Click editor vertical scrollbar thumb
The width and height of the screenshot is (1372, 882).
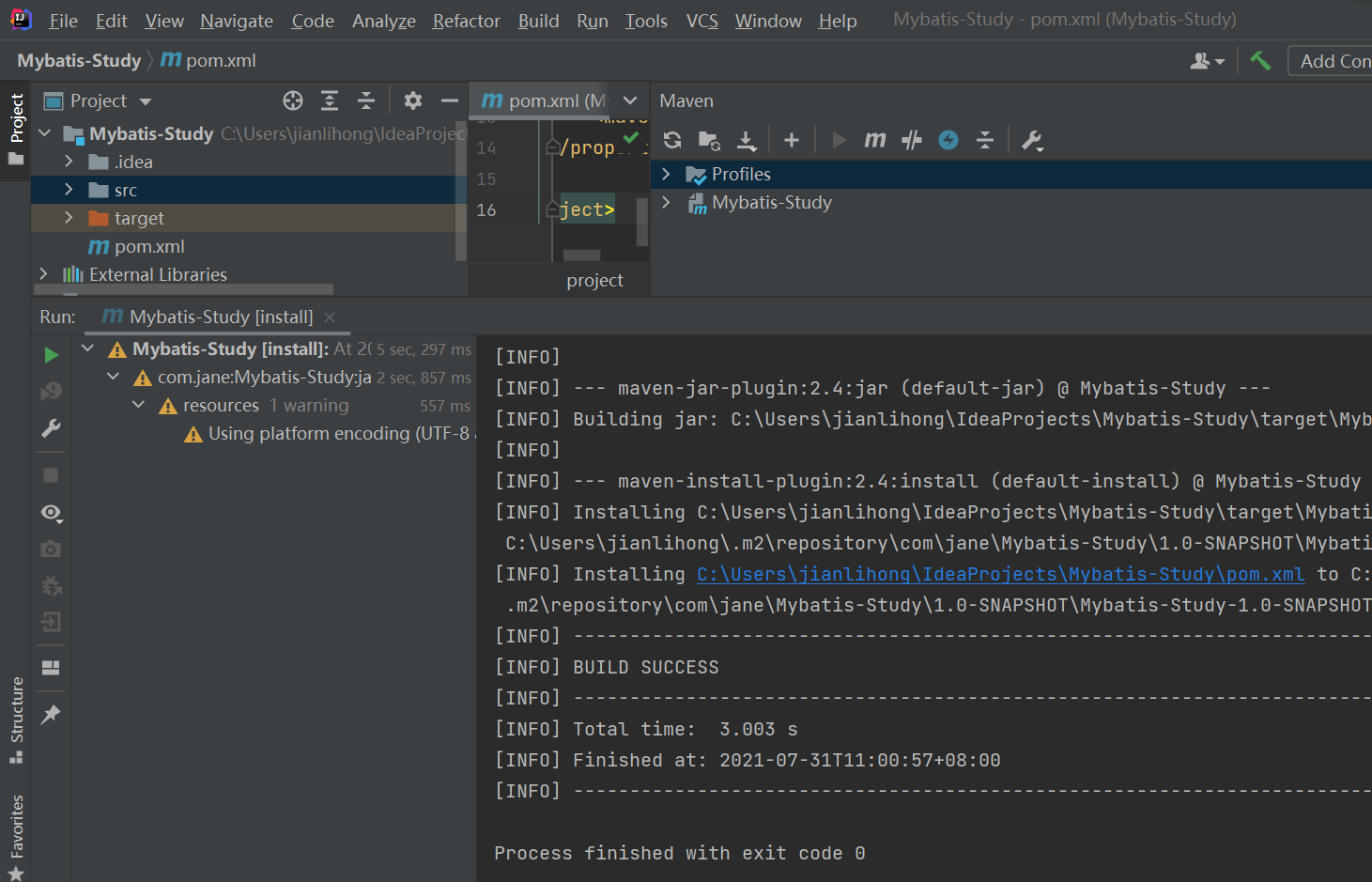coord(642,222)
